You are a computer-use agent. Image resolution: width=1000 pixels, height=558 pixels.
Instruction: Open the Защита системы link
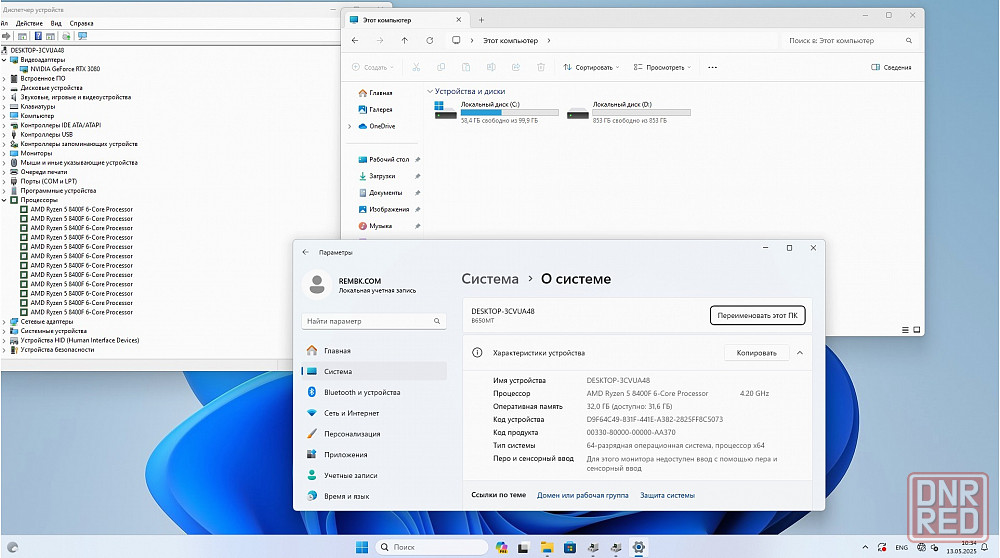pyautogui.click(x=667, y=495)
